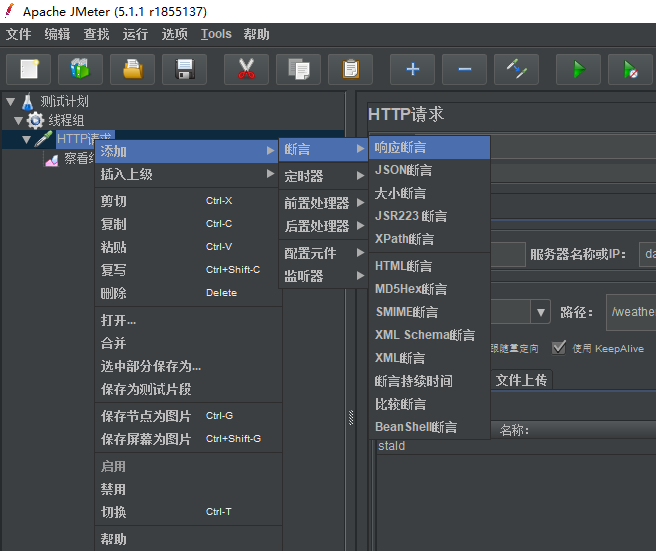
Task: Choose 剪切 in context menu
Action: (188, 201)
